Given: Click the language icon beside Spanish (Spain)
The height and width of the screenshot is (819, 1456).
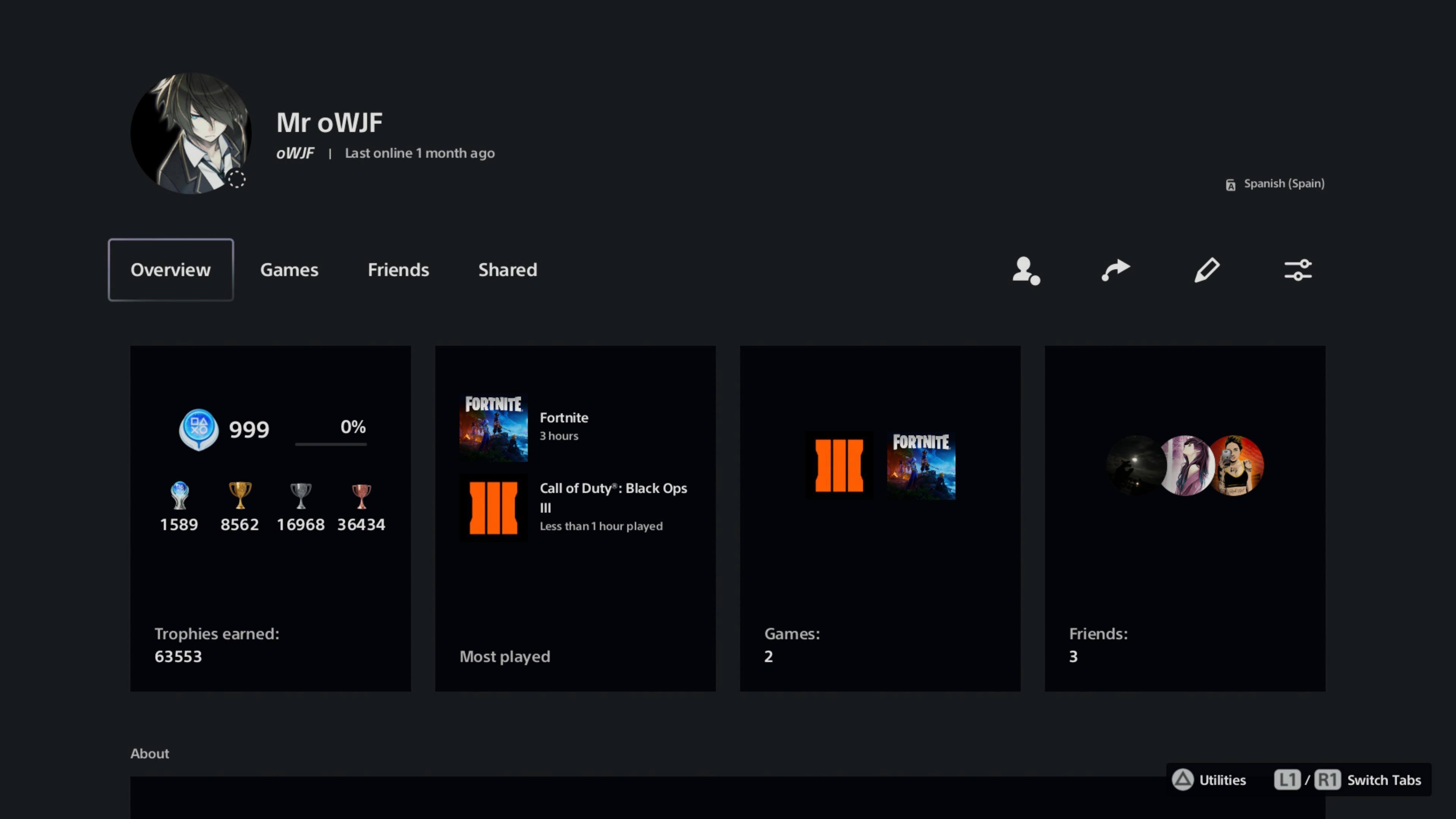Looking at the screenshot, I should [x=1230, y=185].
